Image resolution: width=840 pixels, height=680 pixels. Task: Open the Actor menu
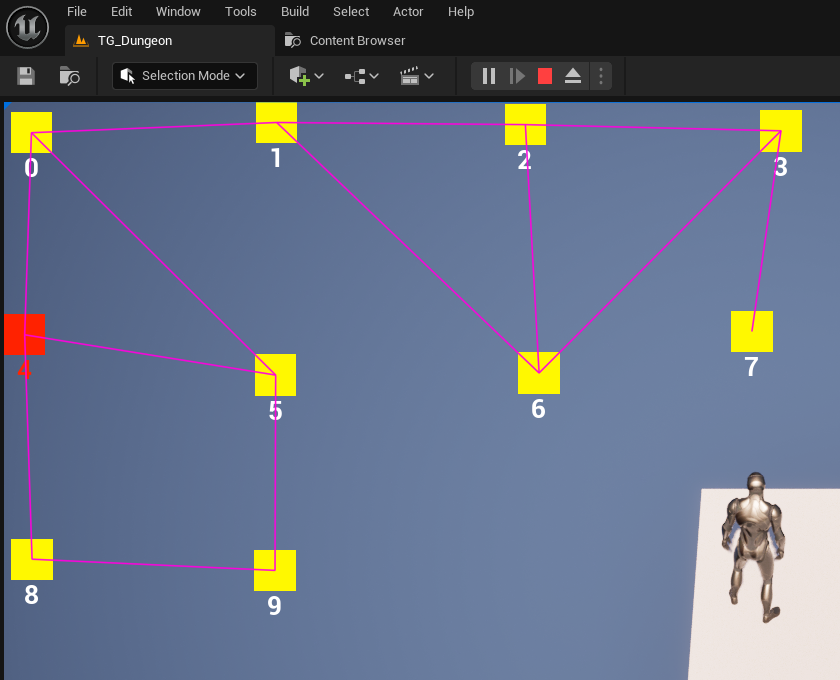pyautogui.click(x=408, y=12)
